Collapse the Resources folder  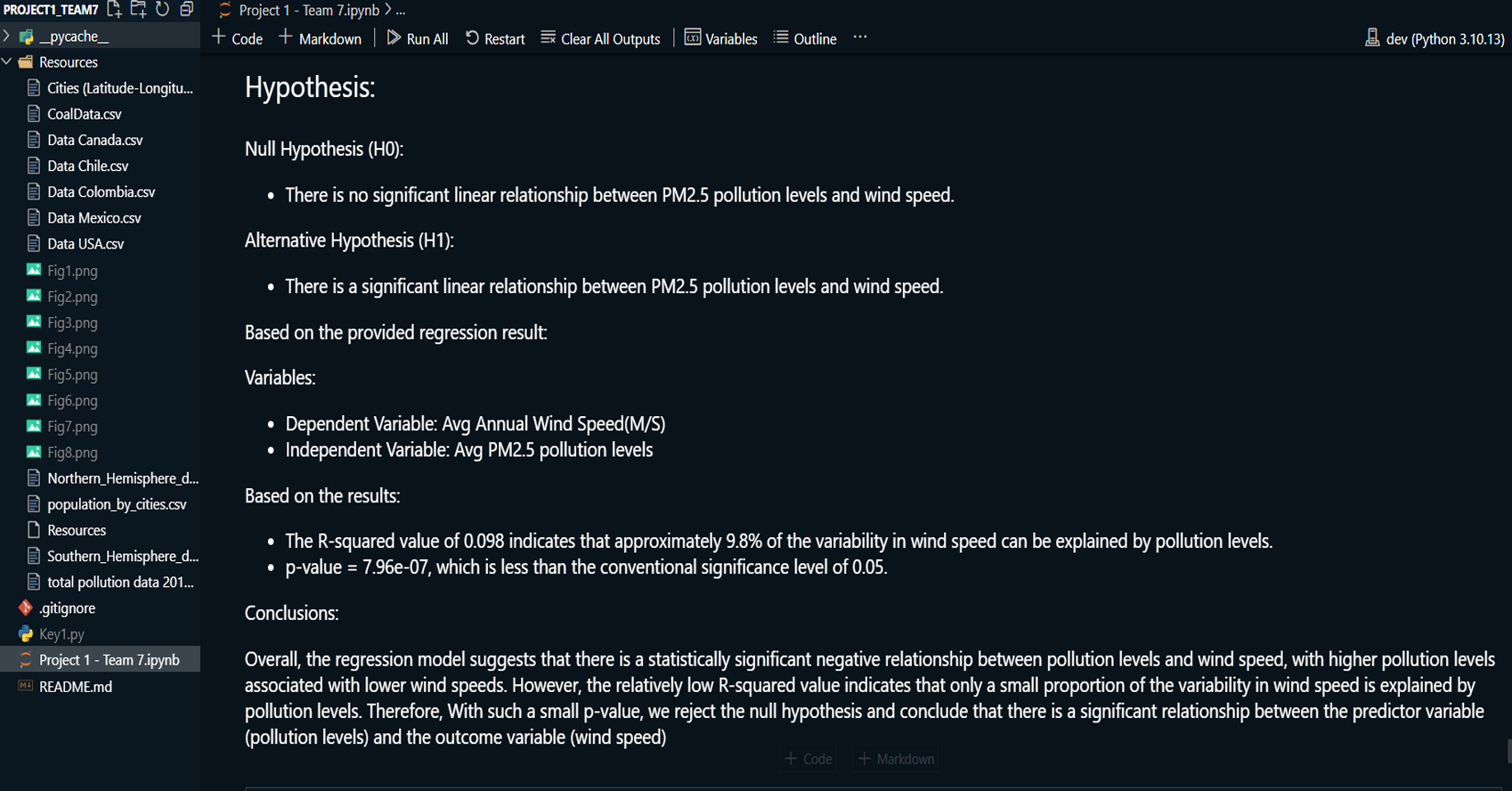(x=8, y=62)
